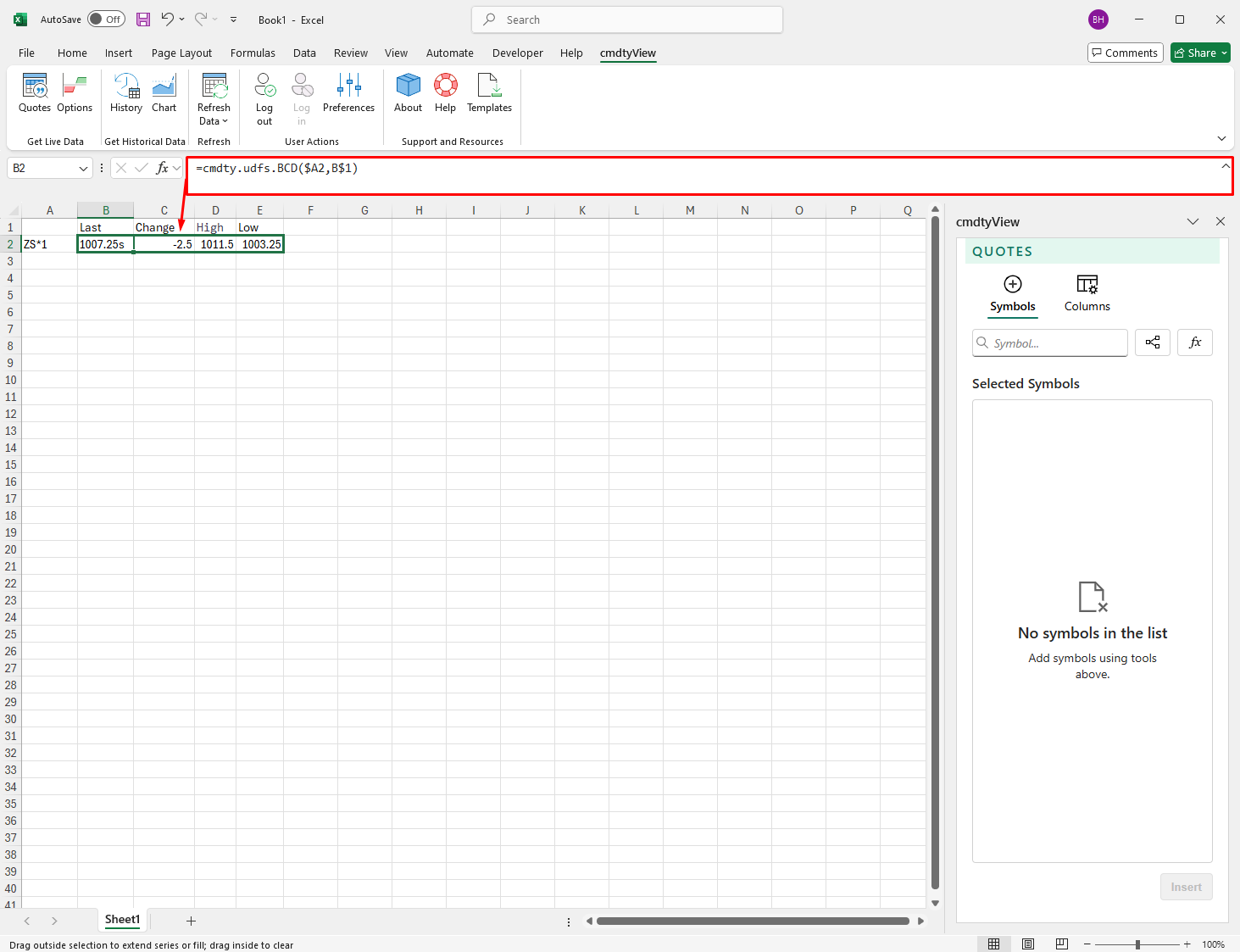Switch to Normal view in status bar

click(994, 944)
